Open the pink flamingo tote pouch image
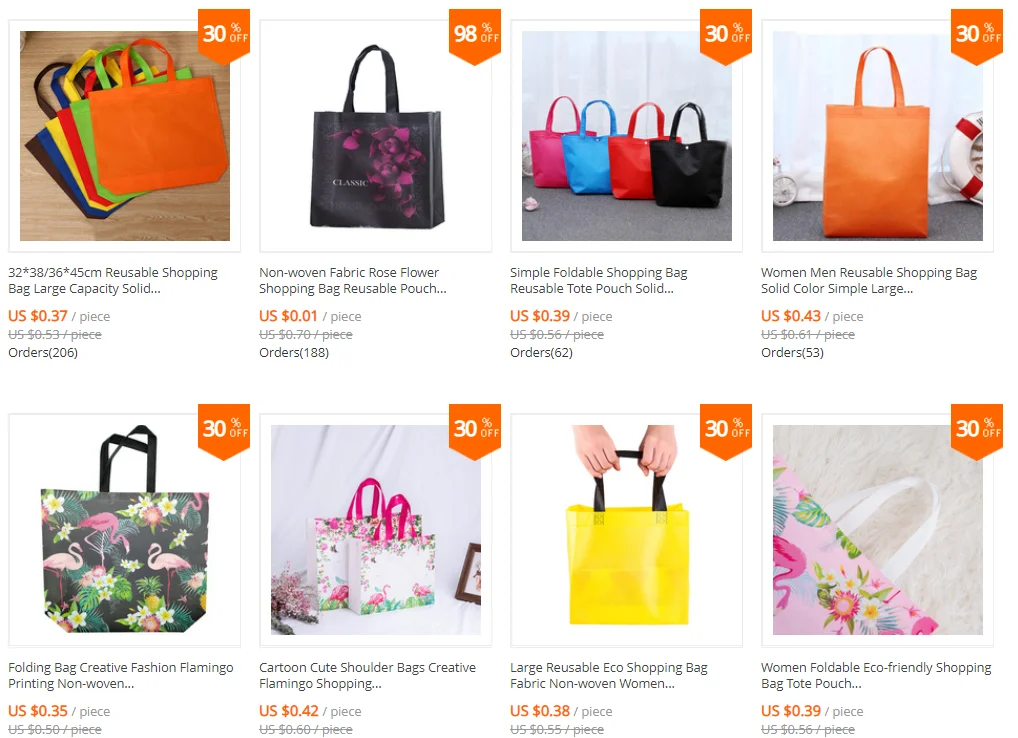The image size is (1018, 738). coord(878,530)
